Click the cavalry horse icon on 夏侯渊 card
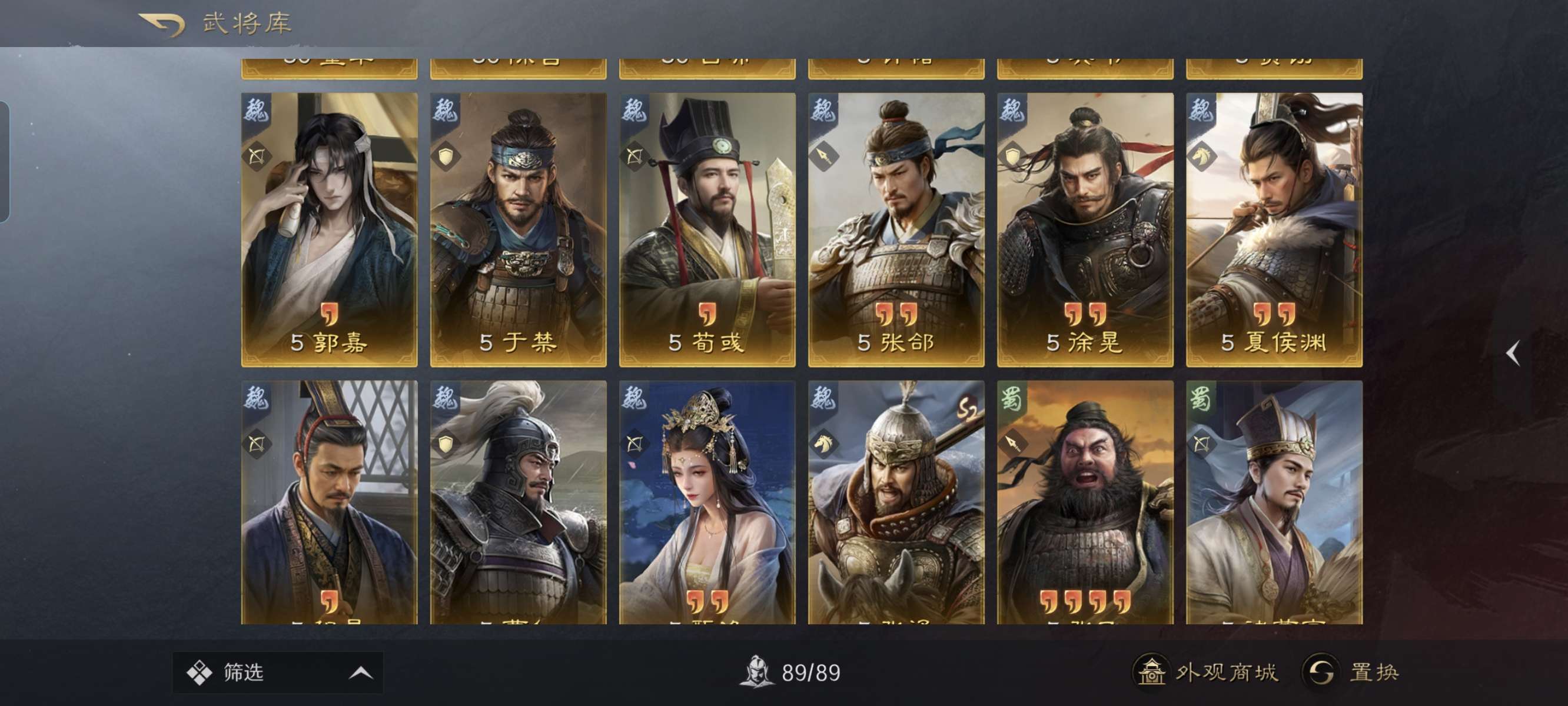Image resolution: width=1568 pixels, height=706 pixels. click(x=1201, y=156)
